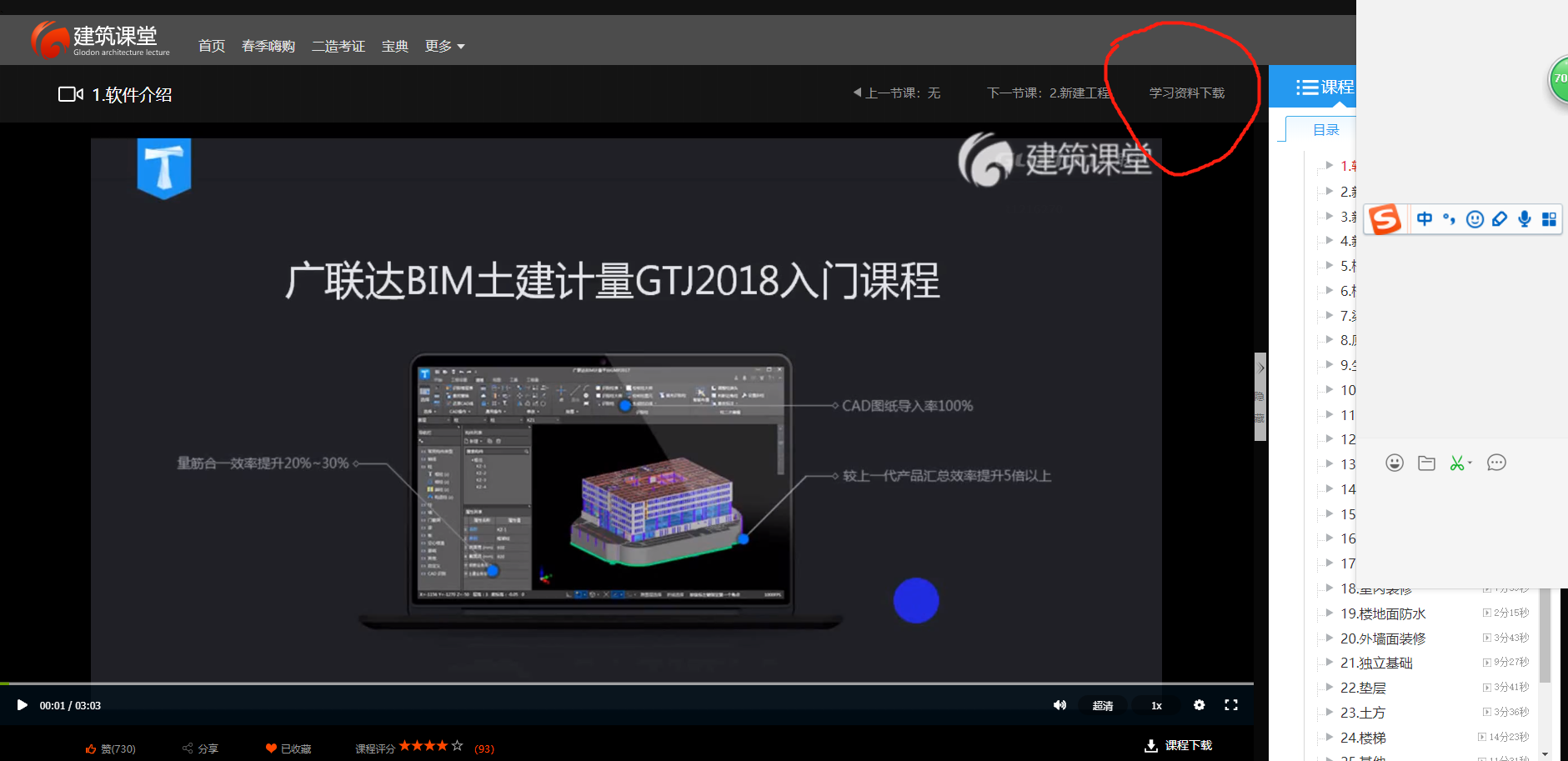Click the green 70 floating ball

pyautogui.click(x=1558, y=79)
